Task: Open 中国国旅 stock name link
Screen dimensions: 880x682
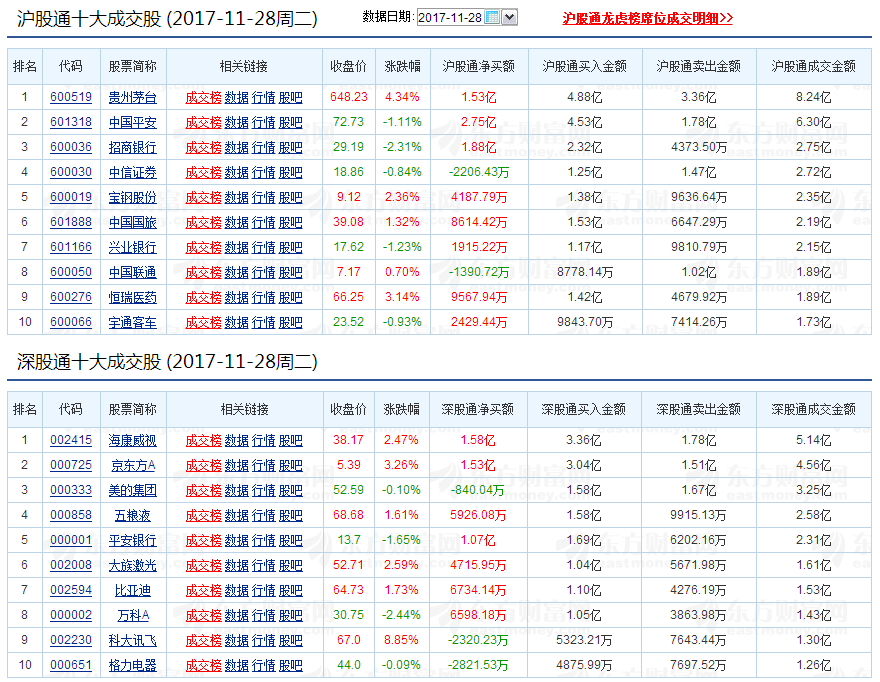Action: [x=132, y=222]
